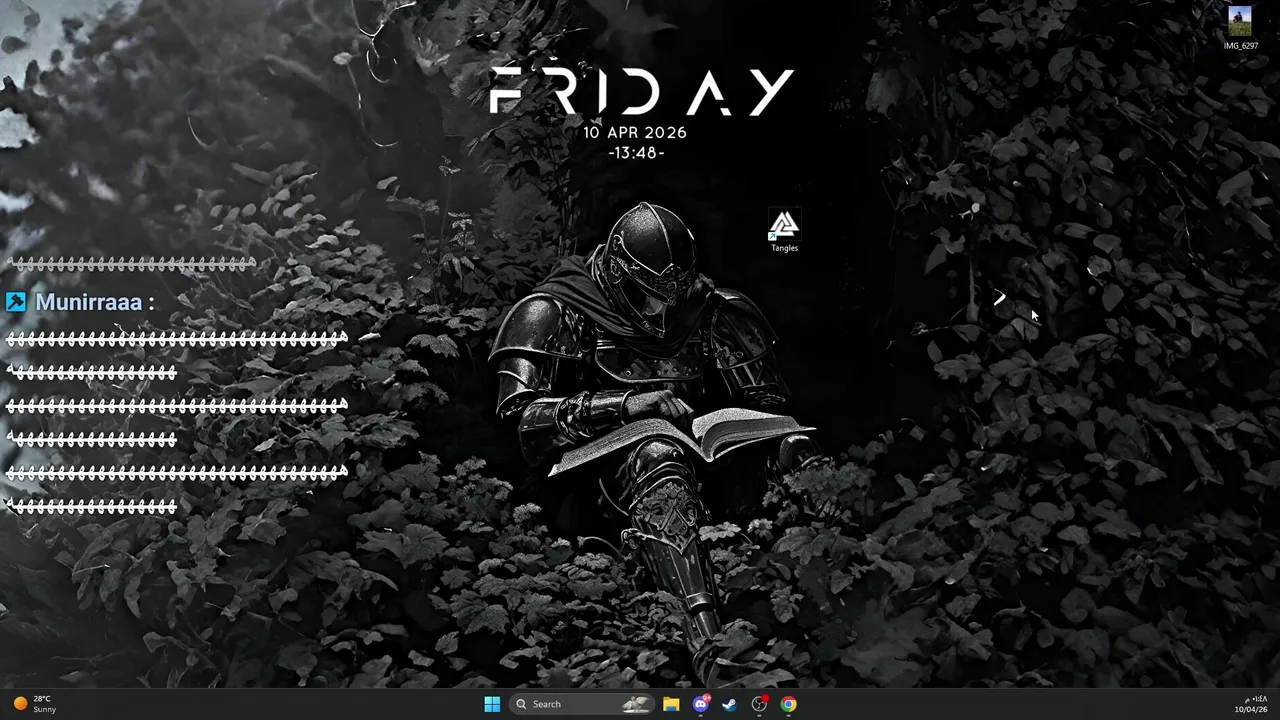Select the IMG_6297 desktop file

coord(1240,28)
